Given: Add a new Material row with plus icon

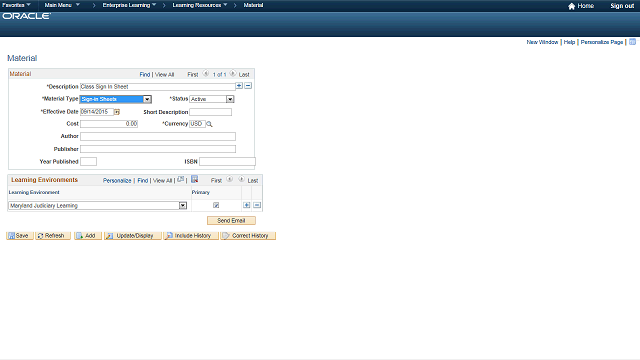Looking at the screenshot, I should [239, 86].
